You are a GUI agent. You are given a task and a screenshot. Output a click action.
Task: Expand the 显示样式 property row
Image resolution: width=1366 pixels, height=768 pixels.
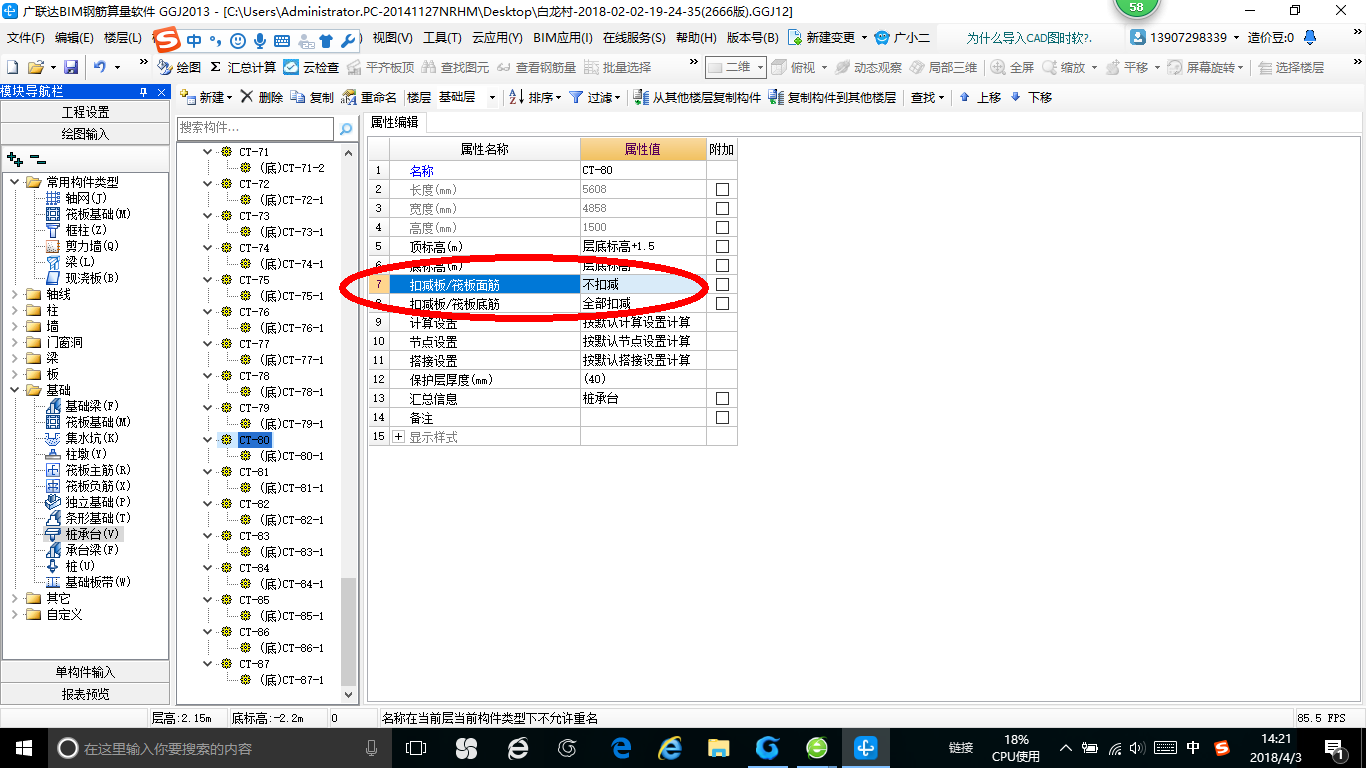pos(398,437)
